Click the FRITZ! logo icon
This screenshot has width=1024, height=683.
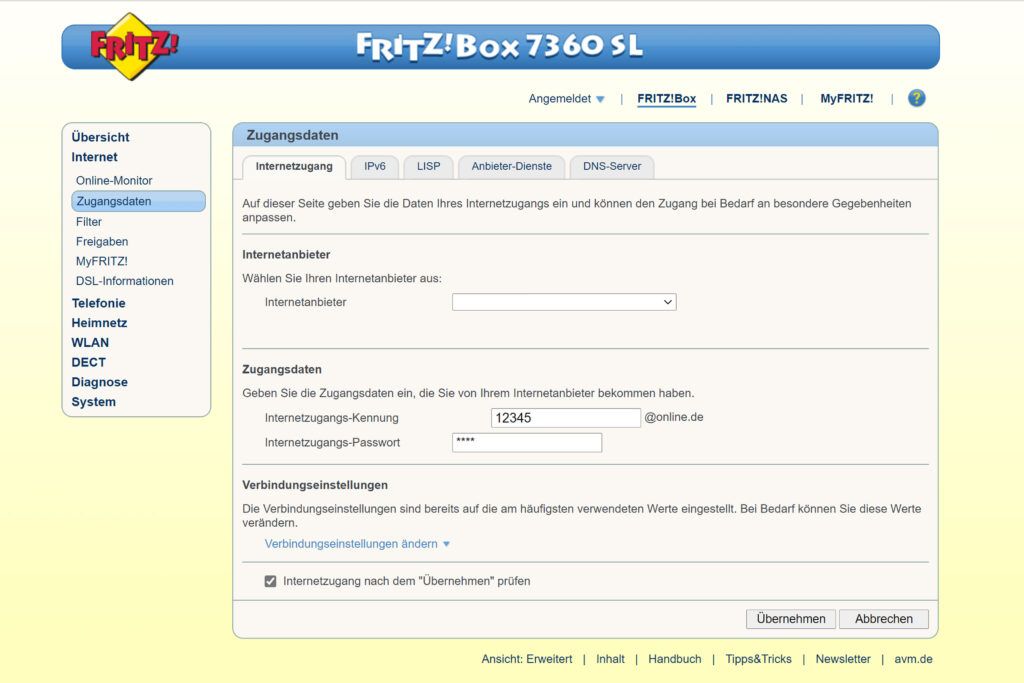pos(133,46)
